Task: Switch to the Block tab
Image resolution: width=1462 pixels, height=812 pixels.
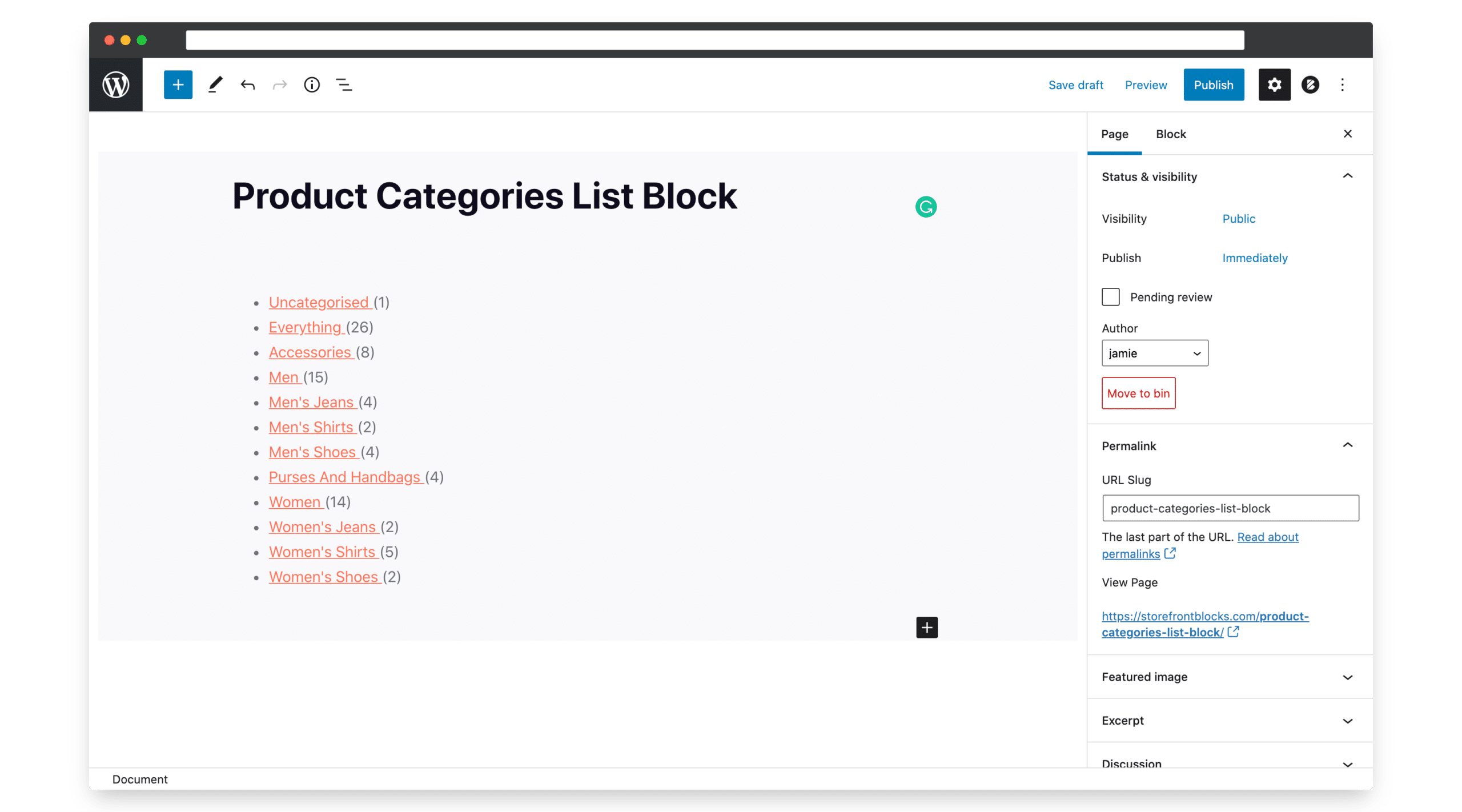Action: coord(1171,134)
